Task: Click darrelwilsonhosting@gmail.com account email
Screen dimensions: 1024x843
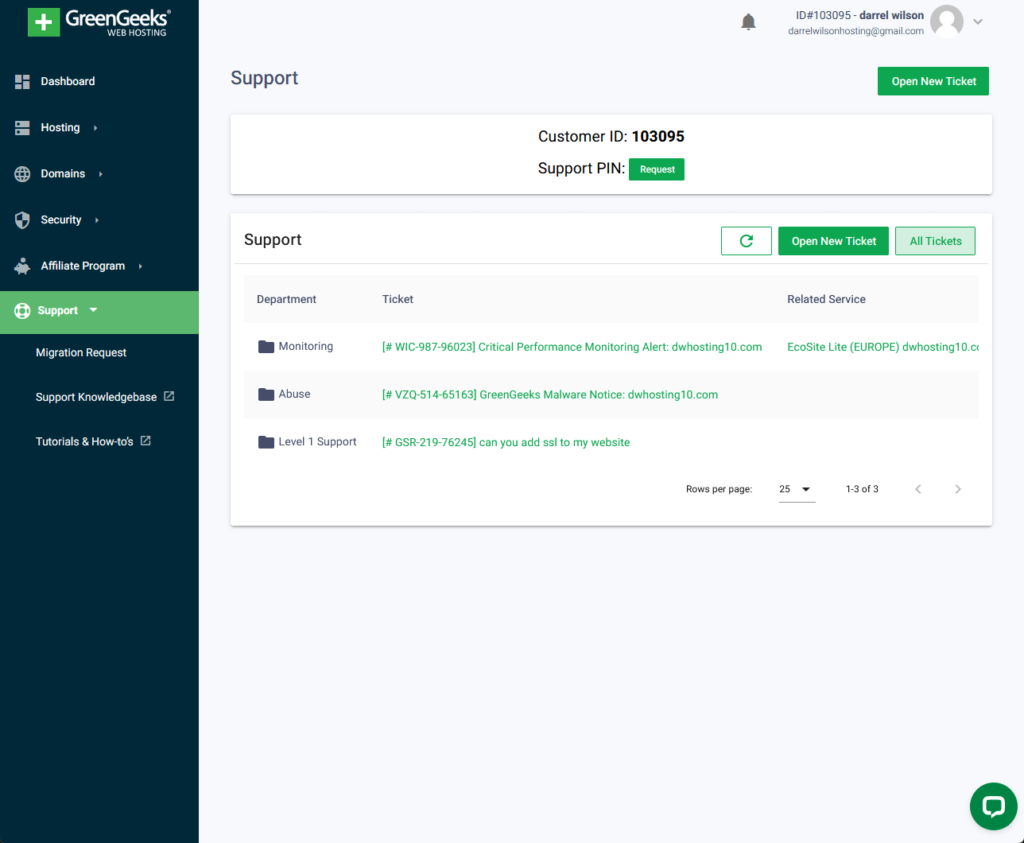Action: tap(856, 31)
